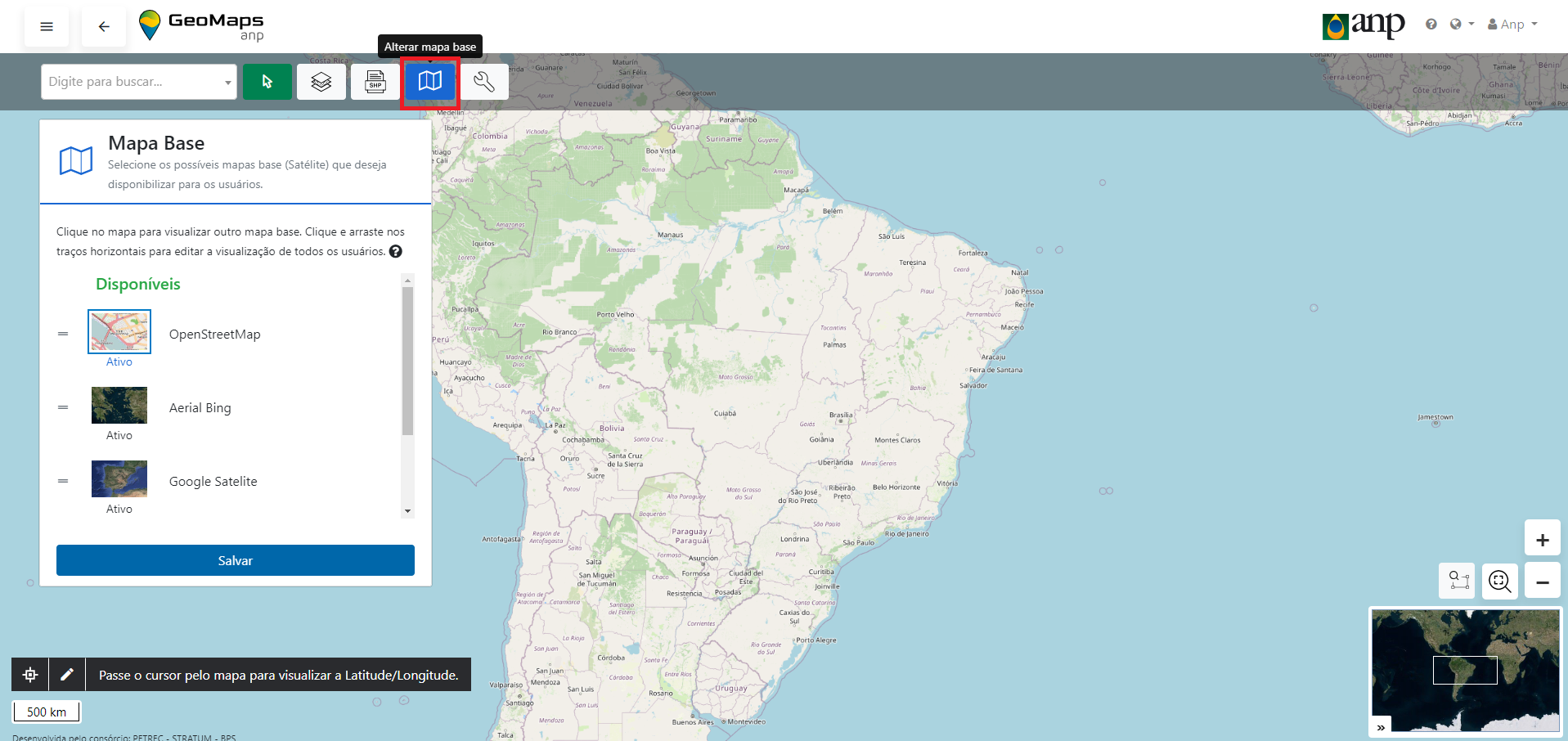1568x741 pixels.
Task: Click Brasília on the map
Action: tap(841, 415)
